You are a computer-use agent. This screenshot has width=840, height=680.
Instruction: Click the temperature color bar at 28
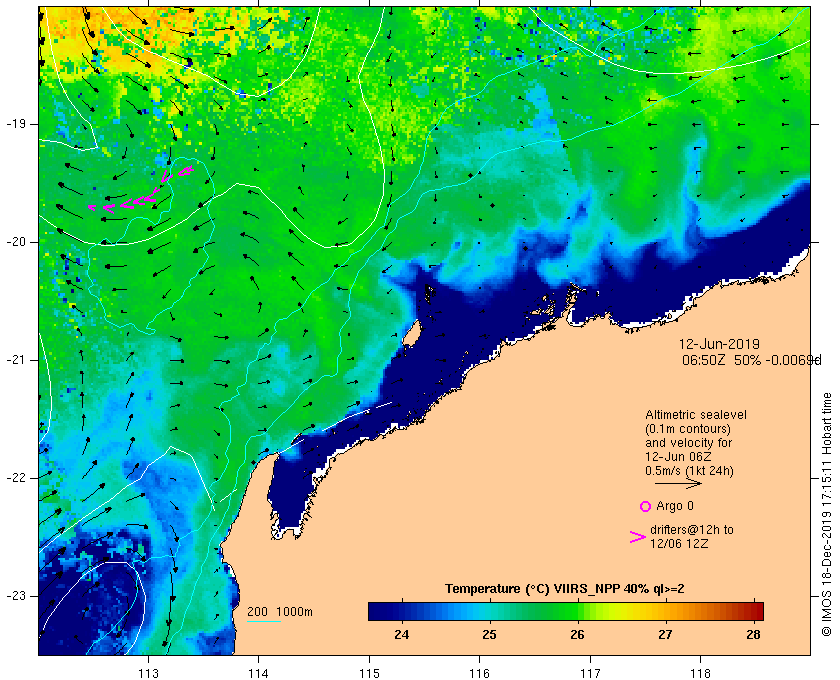click(x=753, y=611)
